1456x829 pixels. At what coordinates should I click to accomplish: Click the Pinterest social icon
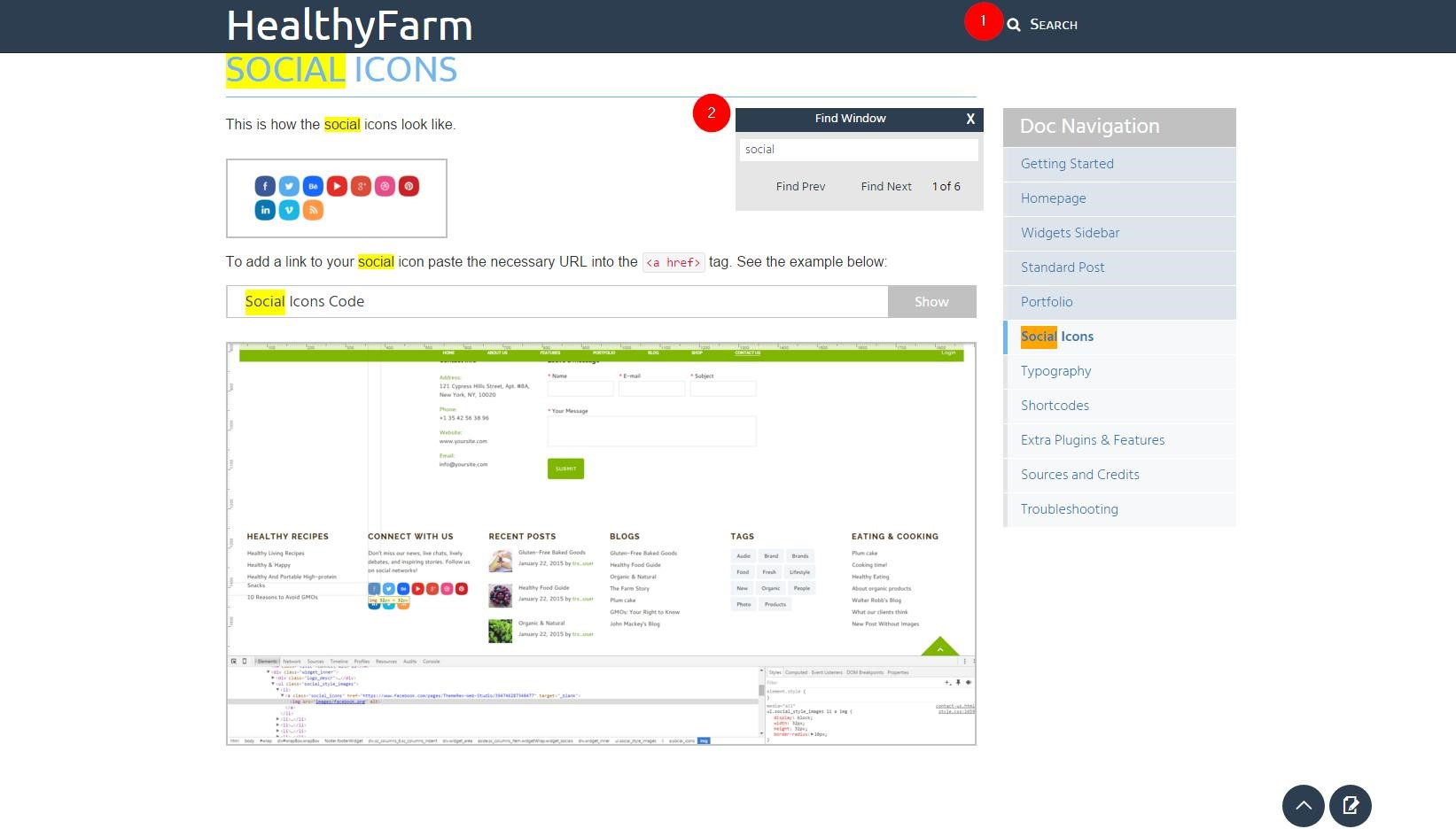click(409, 186)
